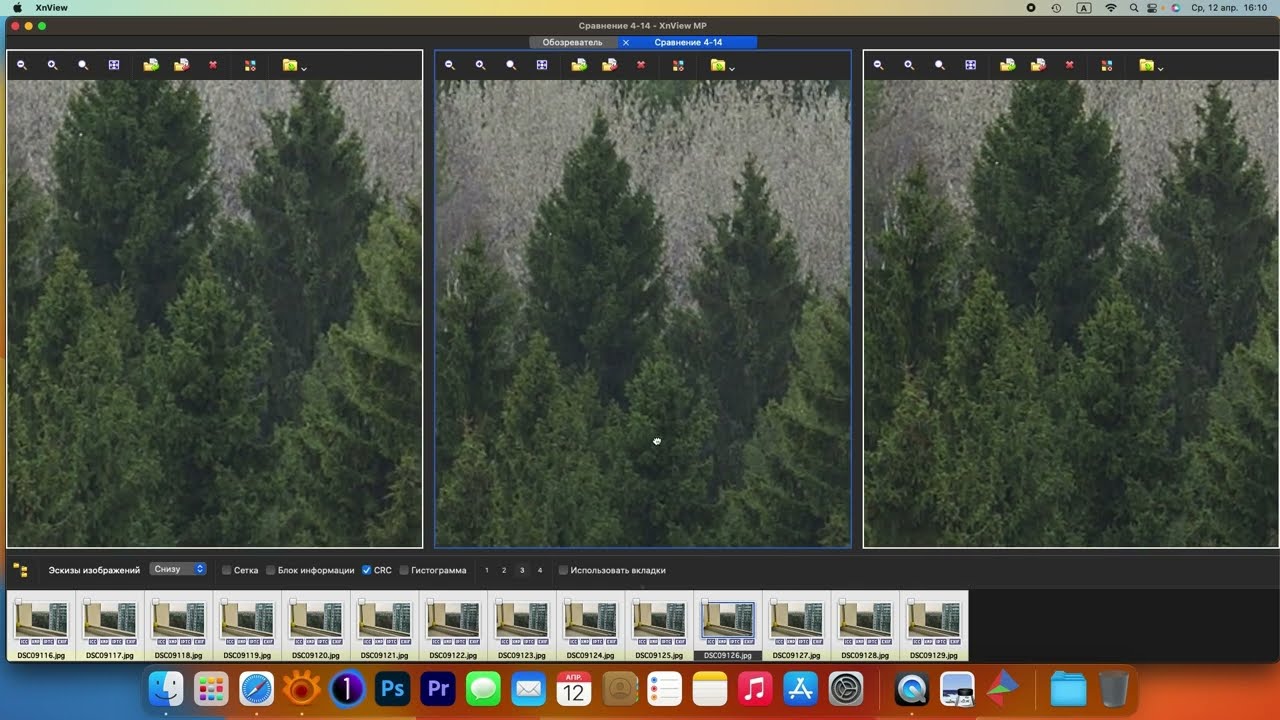Screen dimensions: 1280x720
Task: Select 2 image panes layout button
Action: click(x=504, y=570)
